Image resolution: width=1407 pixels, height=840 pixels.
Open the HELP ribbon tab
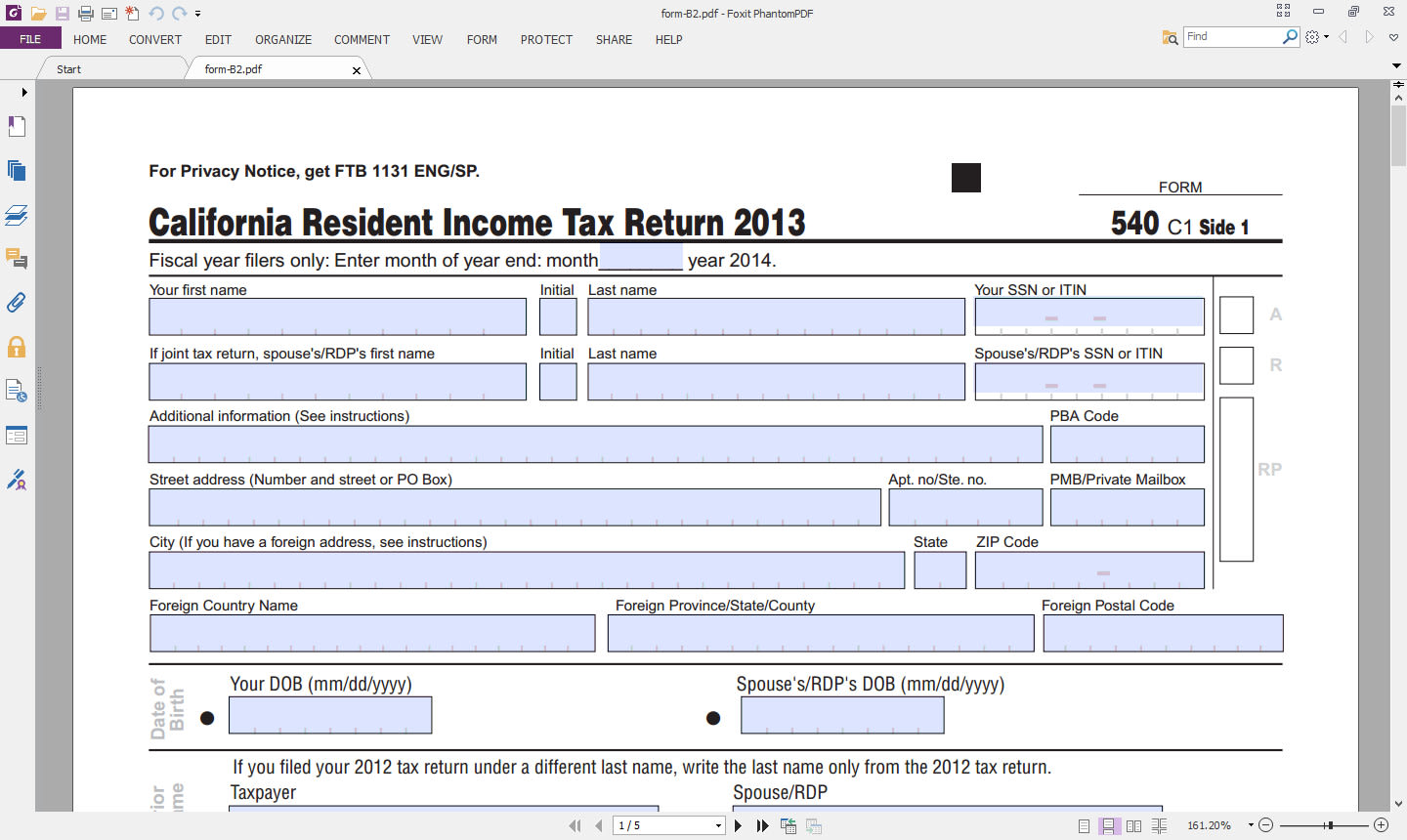[x=668, y=40]
